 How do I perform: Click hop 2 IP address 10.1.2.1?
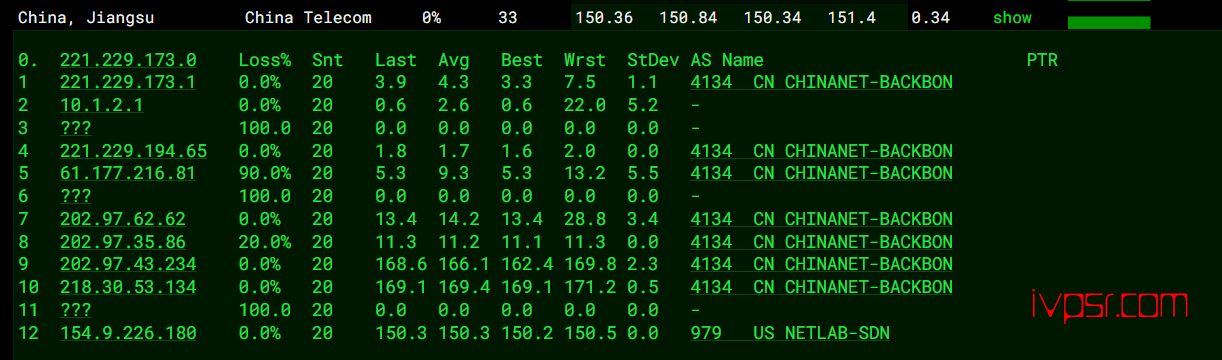coord(101,105)
